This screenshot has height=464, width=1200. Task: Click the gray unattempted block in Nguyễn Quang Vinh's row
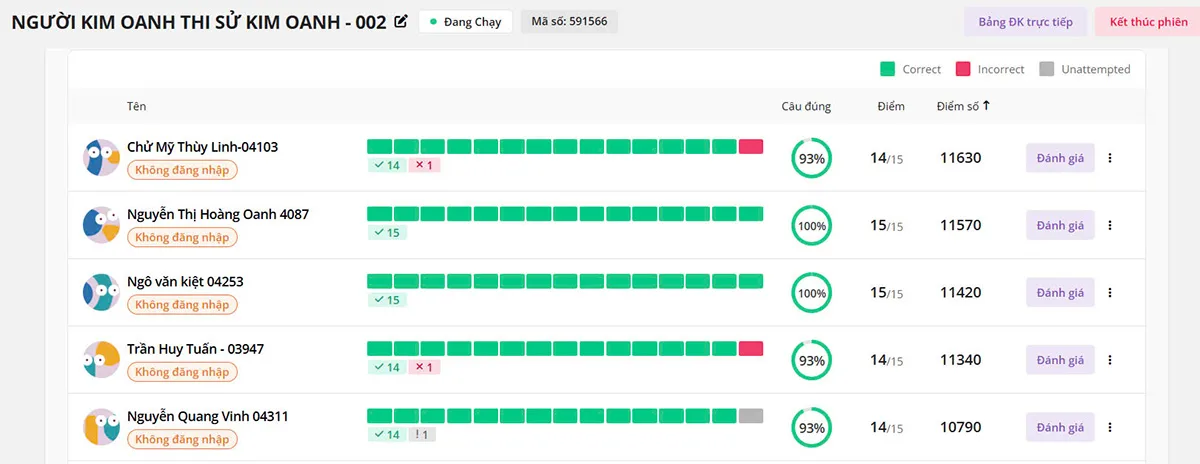tap(751, 416)
